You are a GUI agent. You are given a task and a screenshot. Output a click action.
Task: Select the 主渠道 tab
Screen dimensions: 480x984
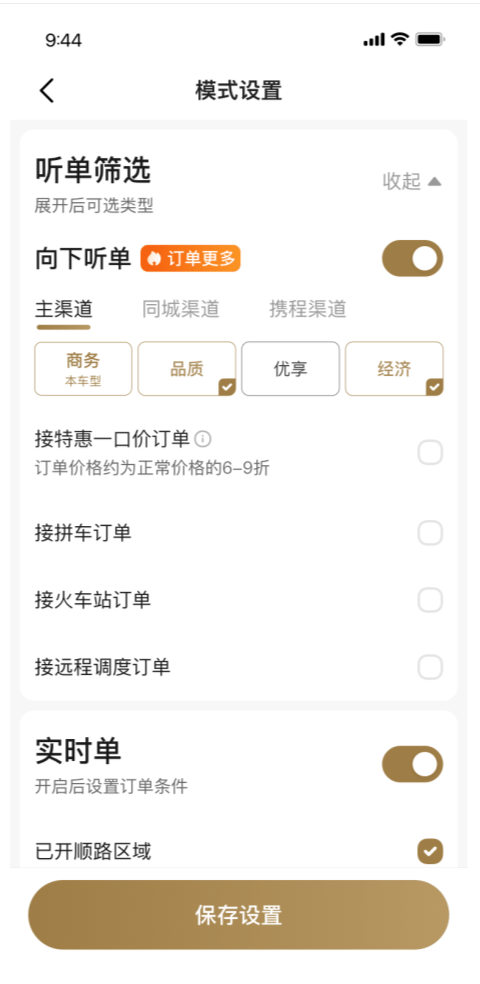[63, 309]
